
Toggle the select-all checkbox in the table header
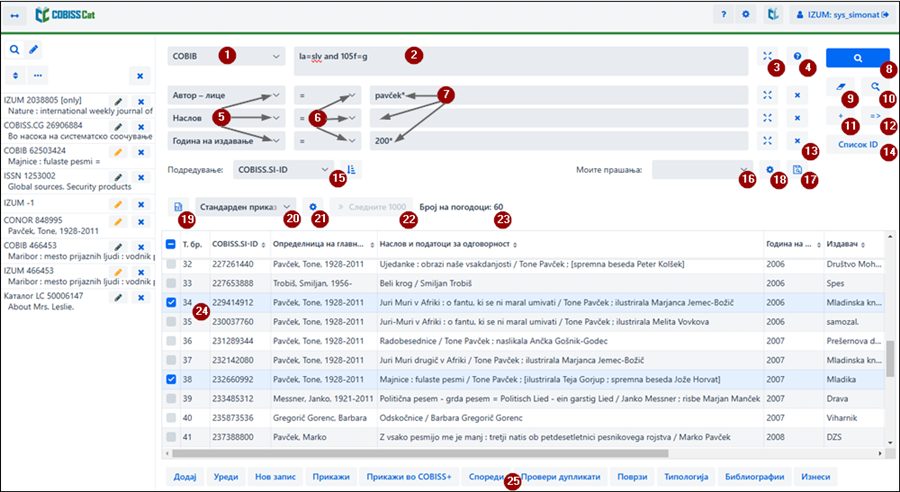point(171,244)
